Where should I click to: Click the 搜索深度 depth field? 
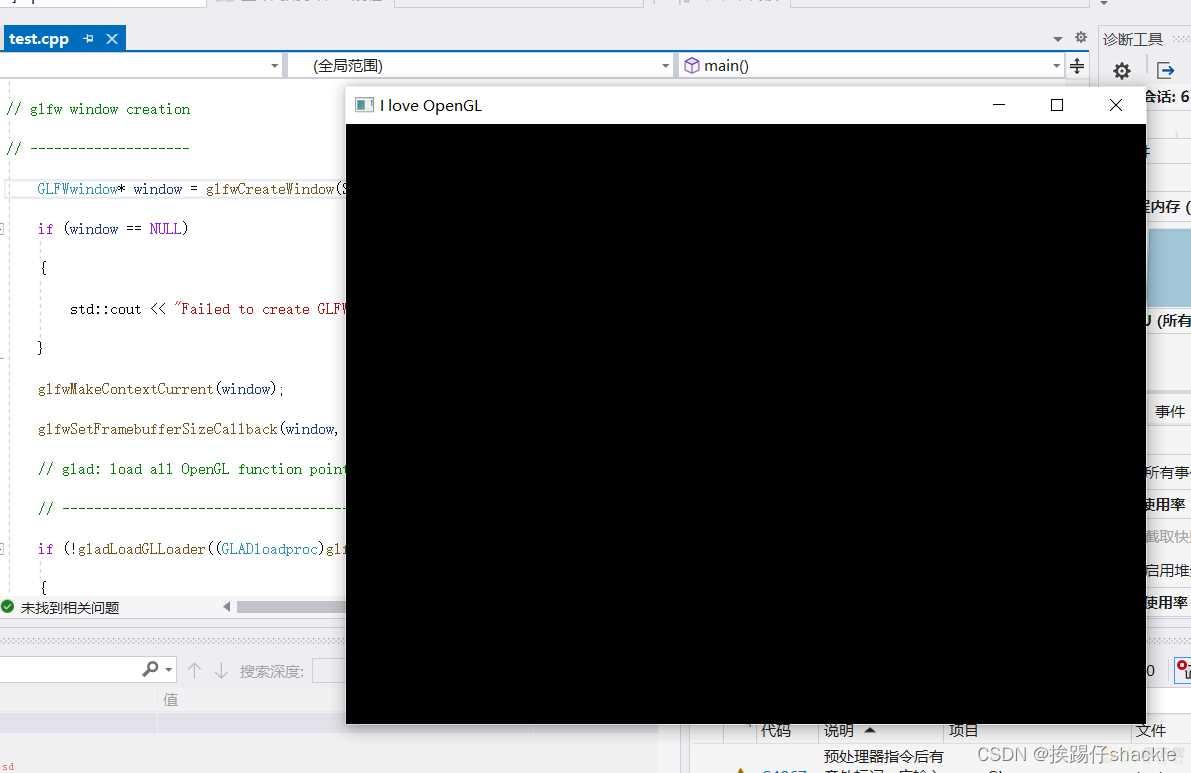click(x=328, y=670)
